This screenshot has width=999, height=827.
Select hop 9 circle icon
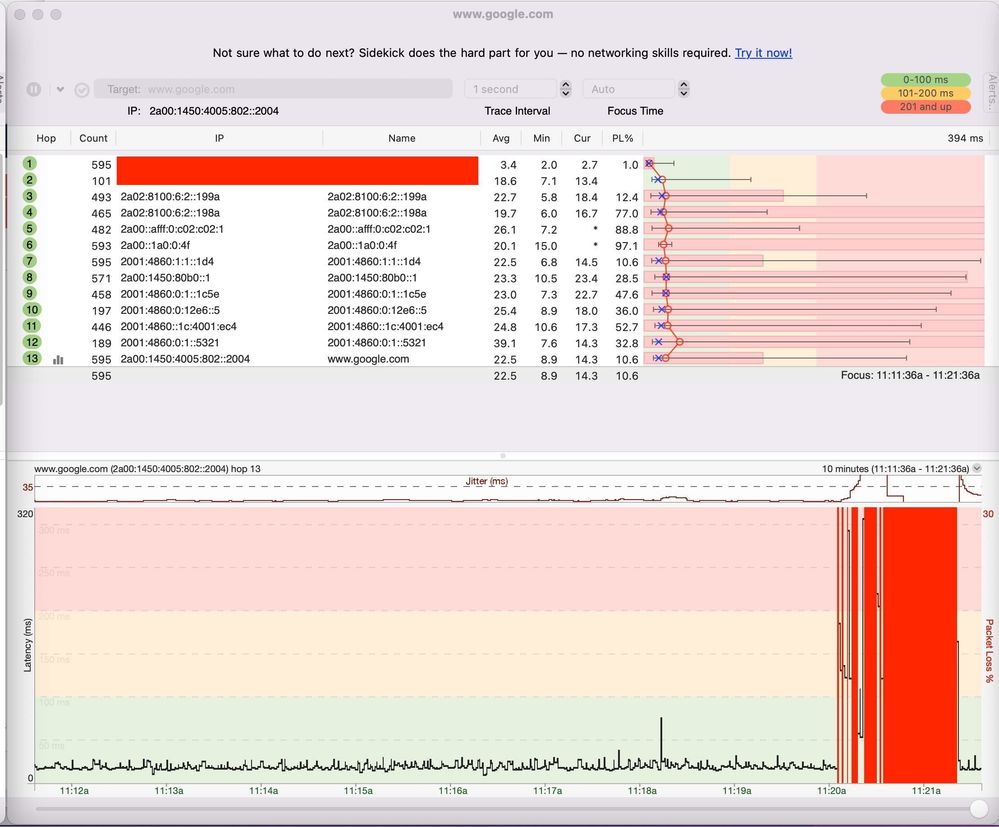pos(29,293)
